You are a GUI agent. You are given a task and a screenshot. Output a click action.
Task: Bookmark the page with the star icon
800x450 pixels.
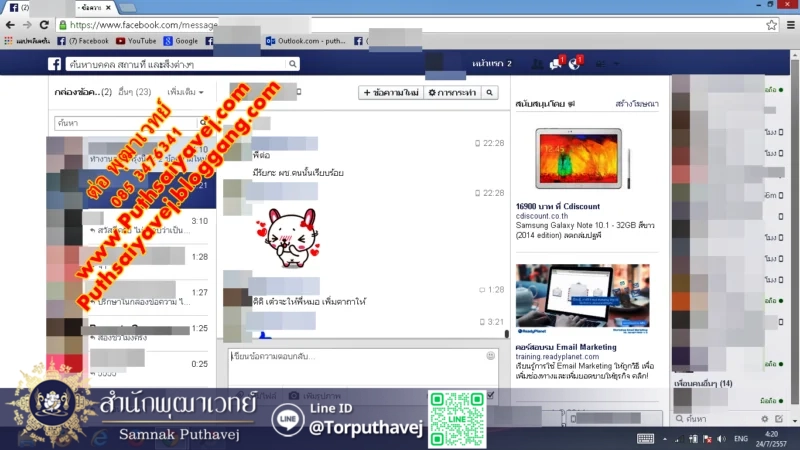(x=771, y=25)
